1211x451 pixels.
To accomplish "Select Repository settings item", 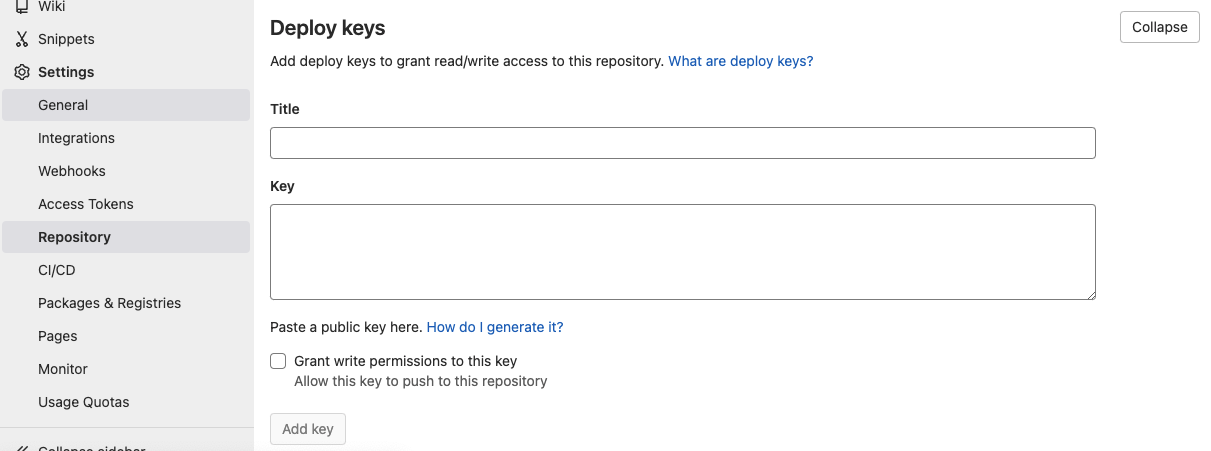I will pyautogui.click(x=74, y=237).
